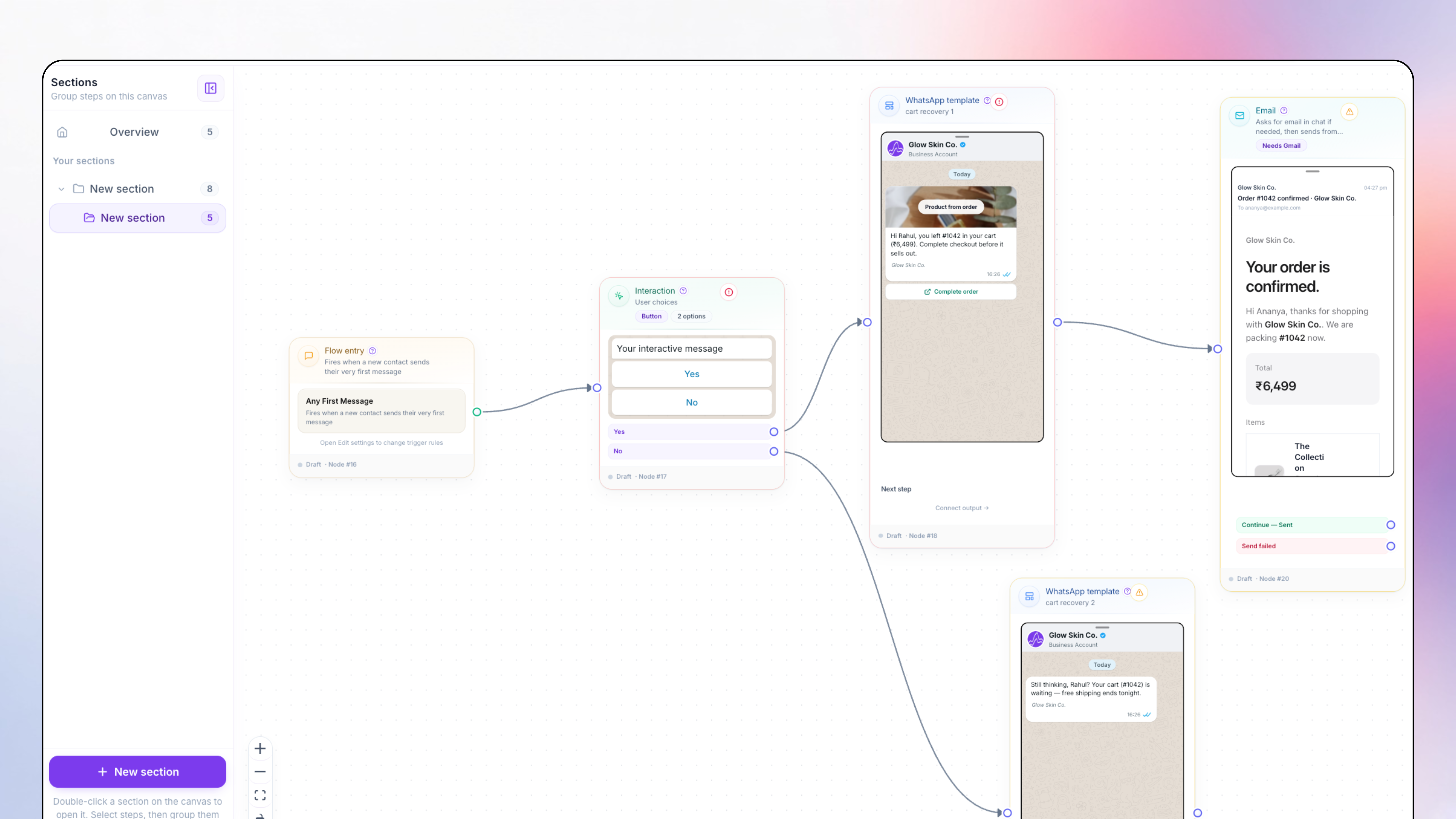The image size is (1456, 819).
Task: Click the Yes output row connector
Action: (774, 432)
